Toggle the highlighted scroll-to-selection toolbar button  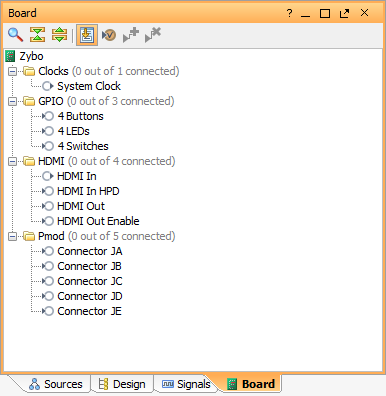[x=87, y=35]
